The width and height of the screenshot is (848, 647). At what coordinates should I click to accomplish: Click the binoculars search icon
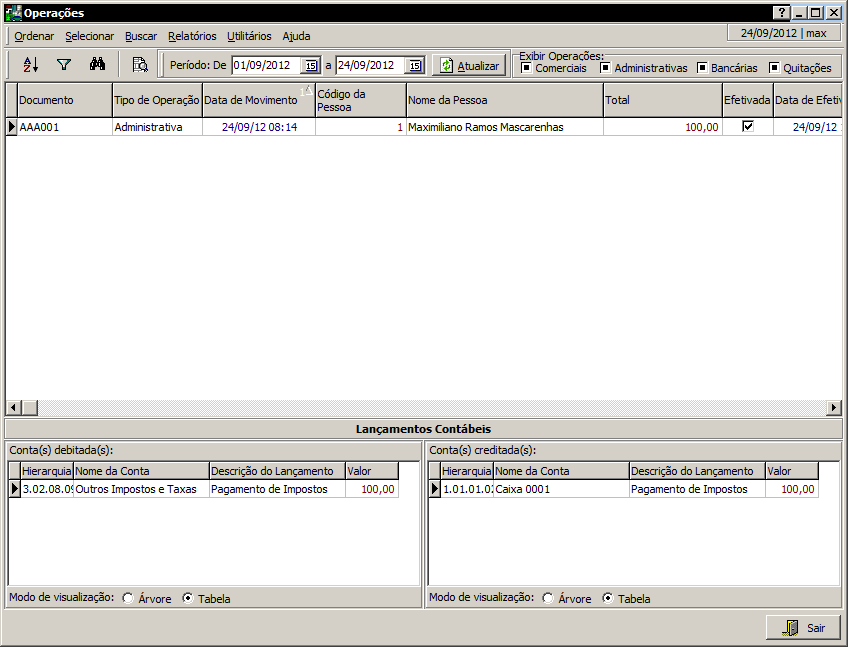(x=97, y=65)
